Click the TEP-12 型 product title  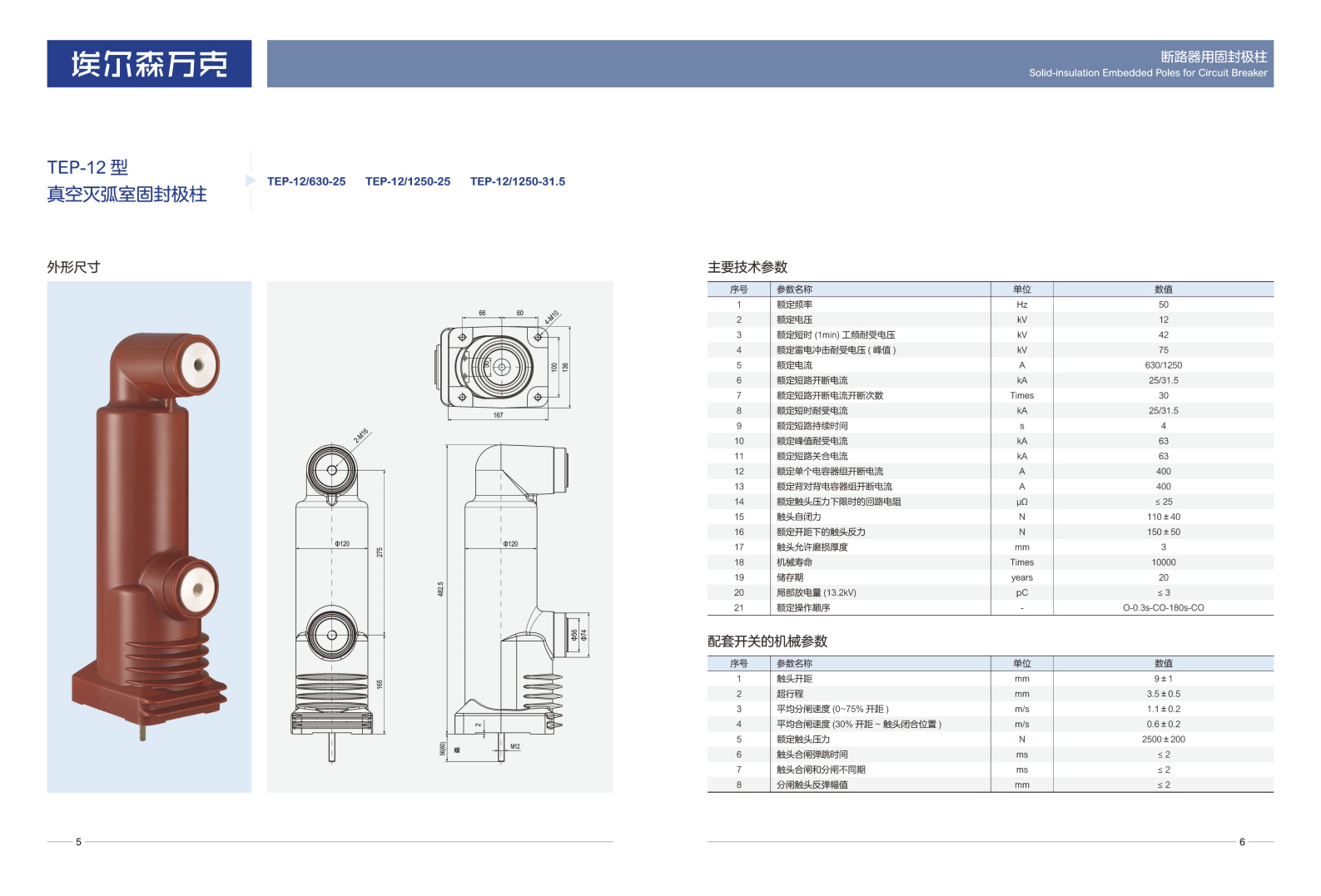87,167
